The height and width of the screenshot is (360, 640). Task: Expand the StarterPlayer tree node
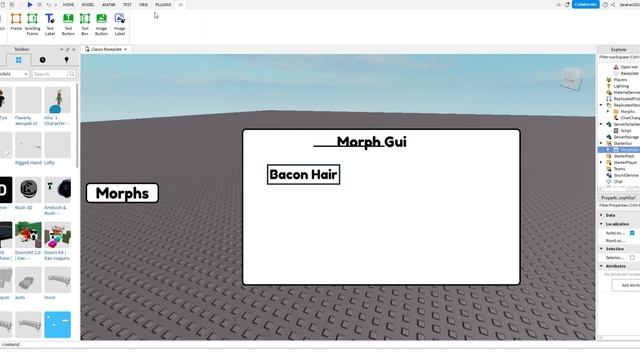[x=601, y=162]
